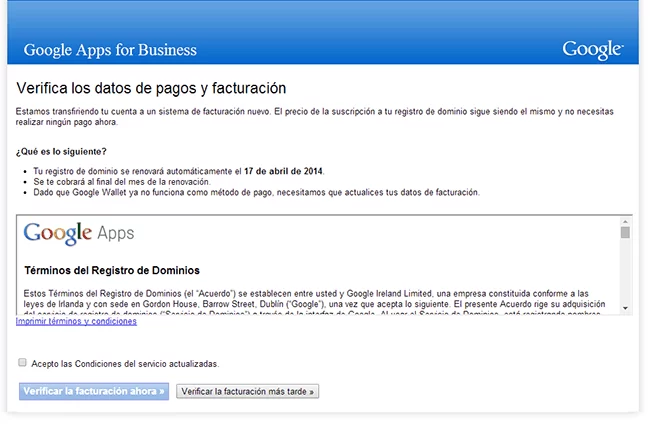650x426 pixels.
Task: Click Verificar la facturación más tarde button
Action: pyautogui.click(x=247, y=391)
